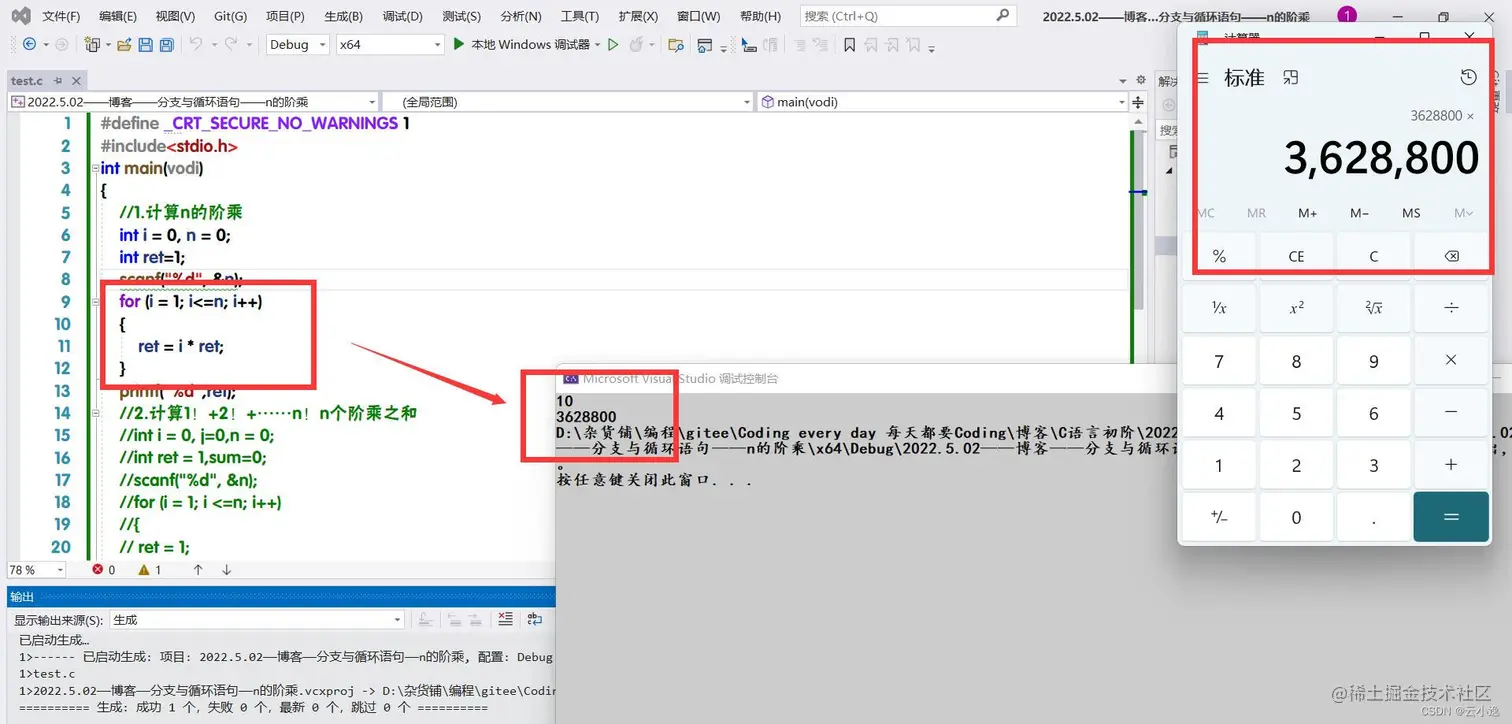
Task: Open the calculator history icon
Action: tap(1468, 77)
